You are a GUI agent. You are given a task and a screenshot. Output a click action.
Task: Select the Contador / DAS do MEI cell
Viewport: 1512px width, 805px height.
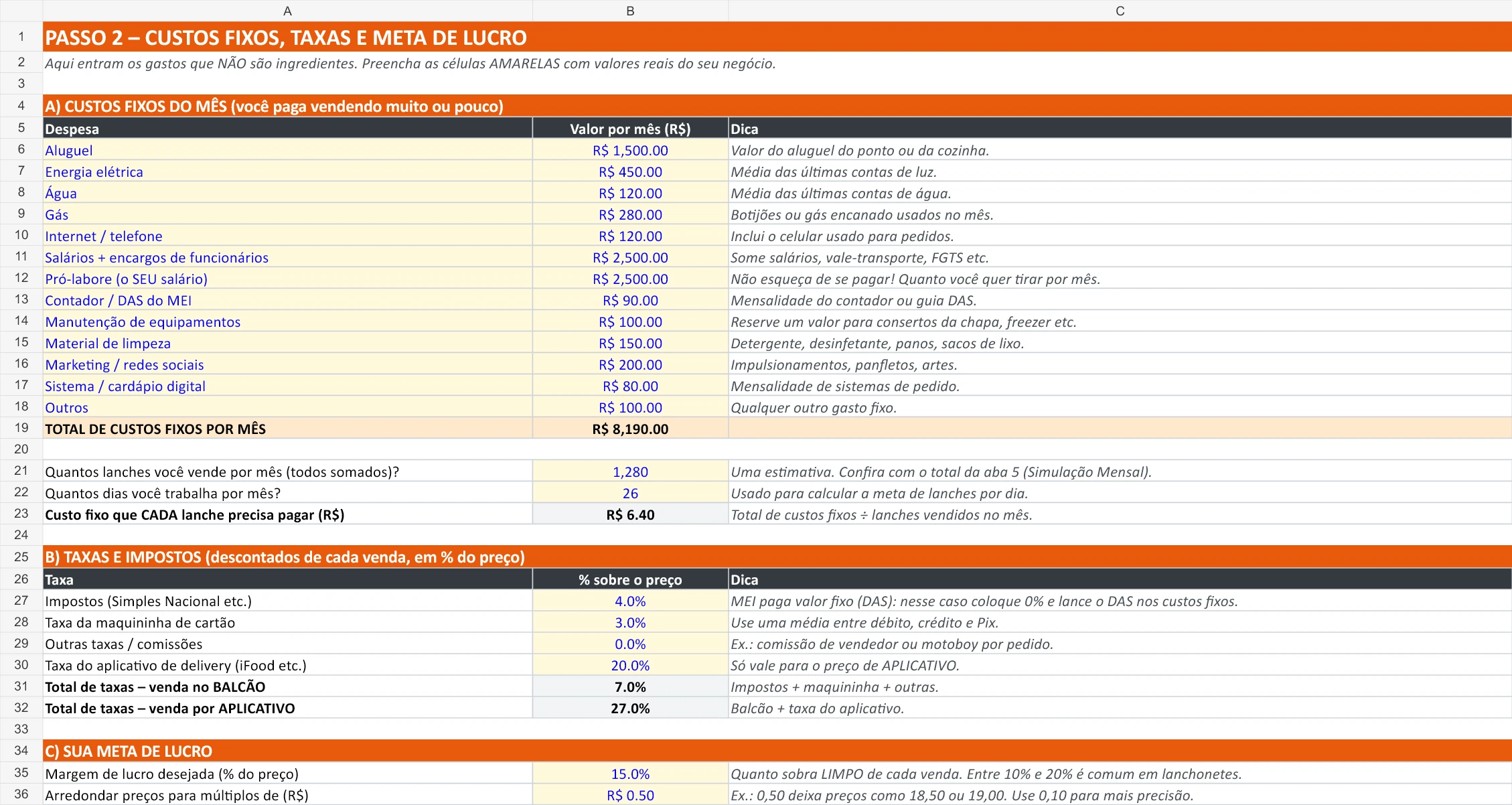(287, 300)
